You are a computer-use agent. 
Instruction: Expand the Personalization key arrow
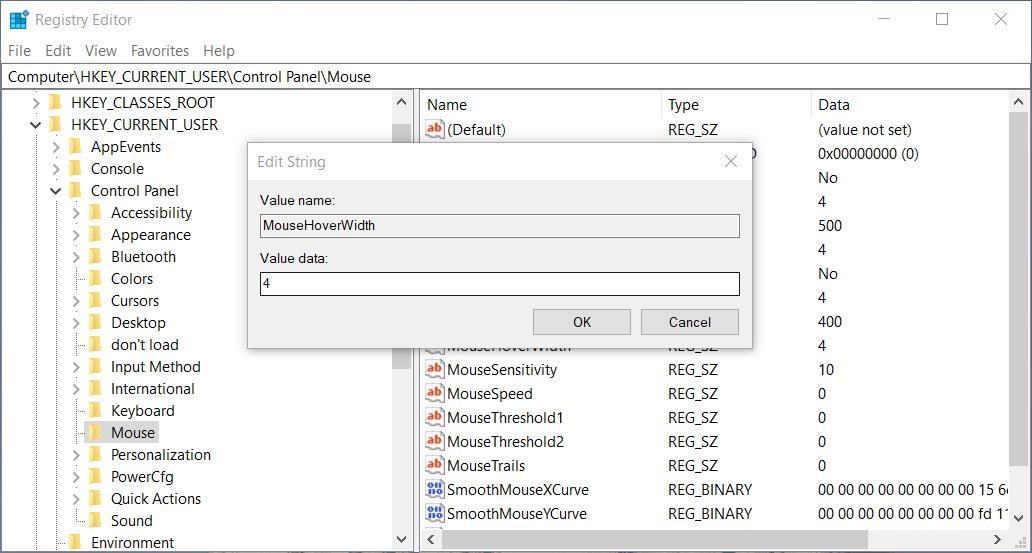76,454
